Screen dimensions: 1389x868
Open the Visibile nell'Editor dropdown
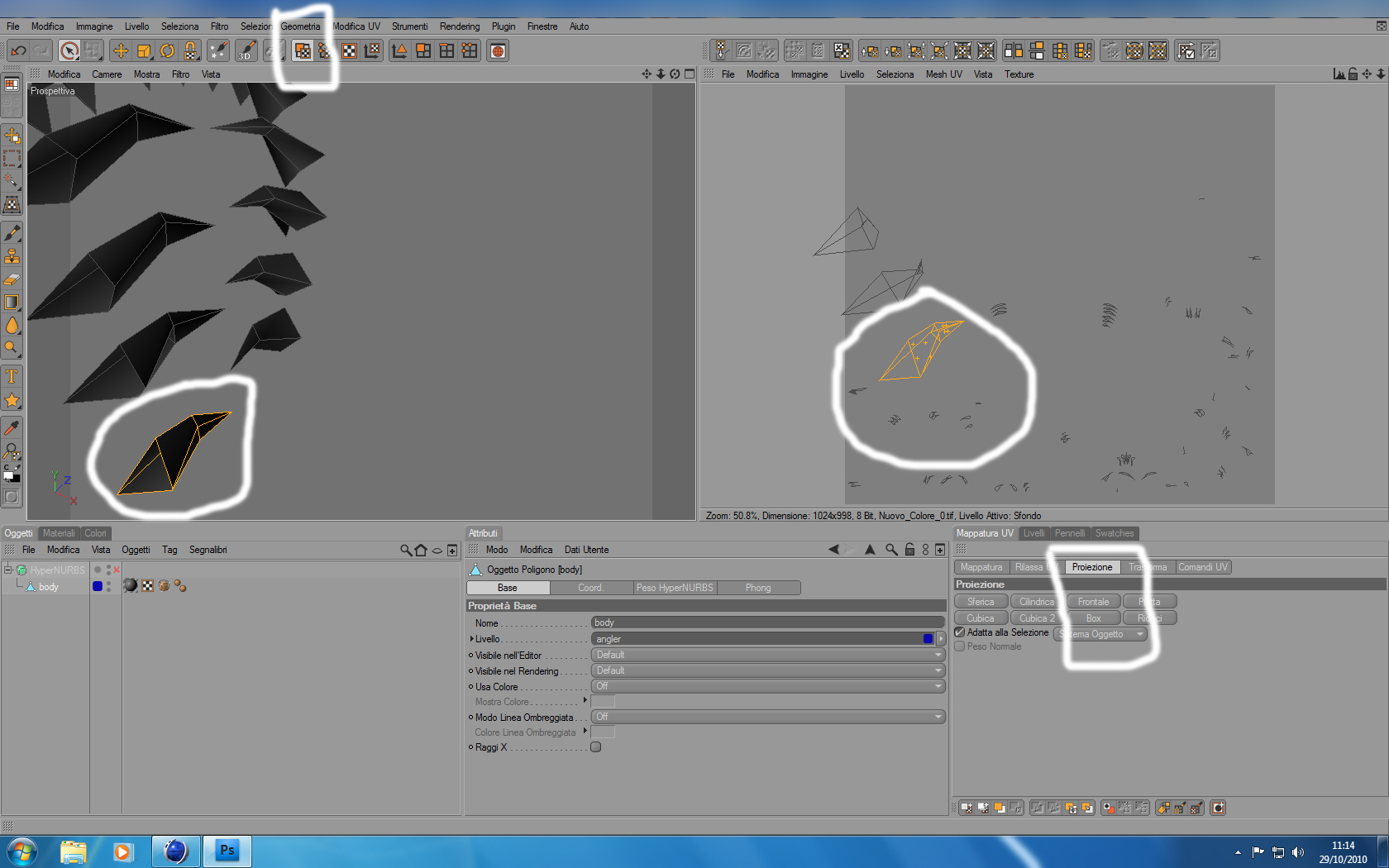768,655
